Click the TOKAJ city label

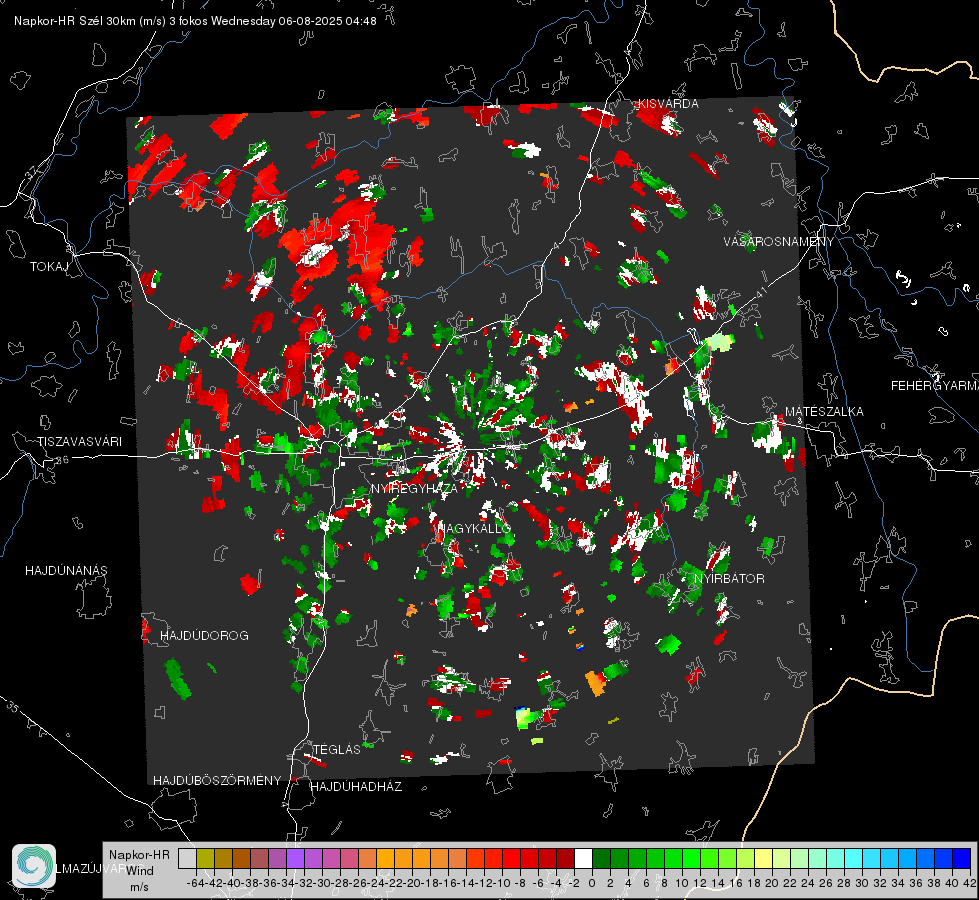coord(49,267)
